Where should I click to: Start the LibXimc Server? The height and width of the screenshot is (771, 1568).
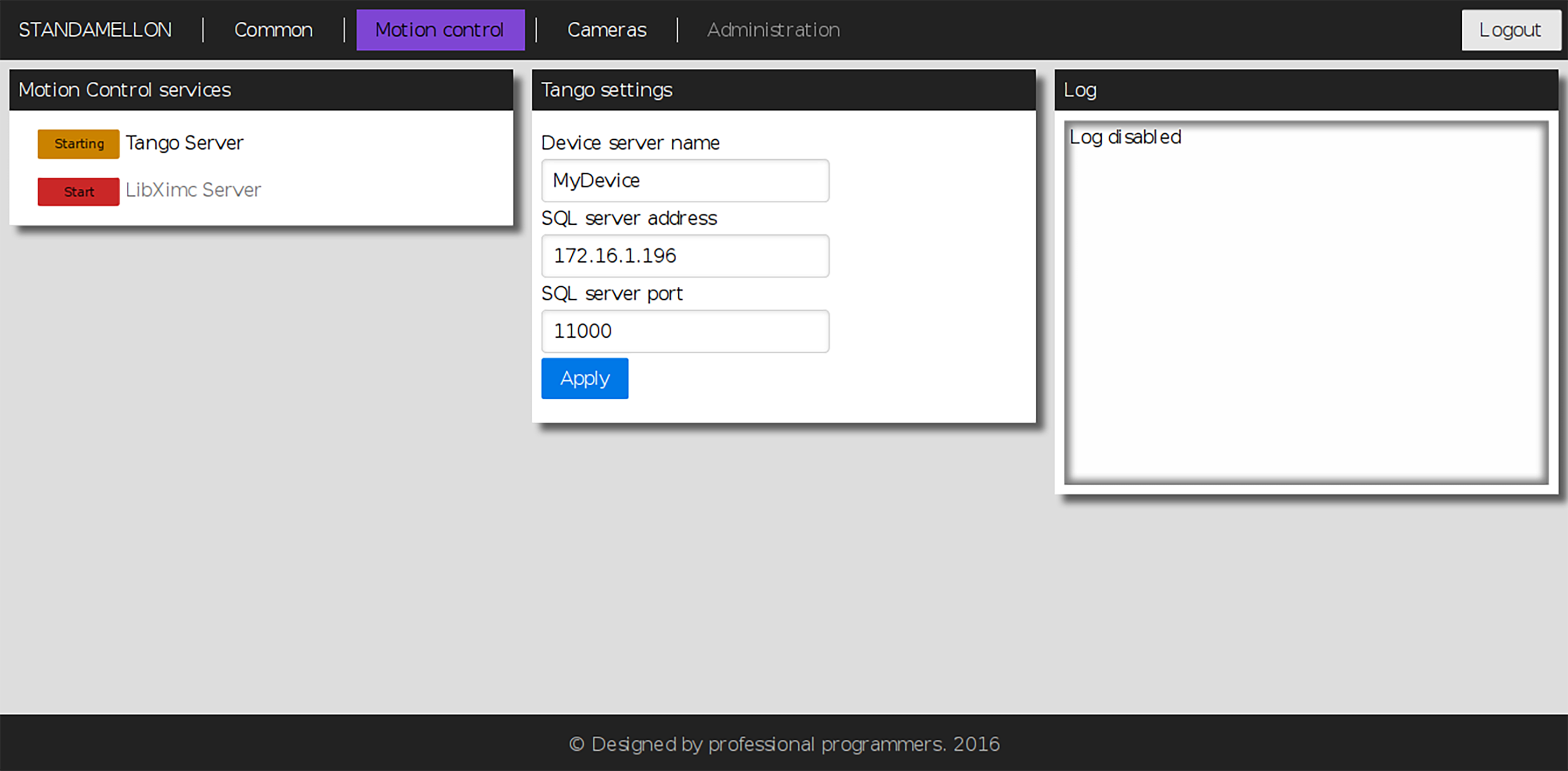click(x=79, y=191)
